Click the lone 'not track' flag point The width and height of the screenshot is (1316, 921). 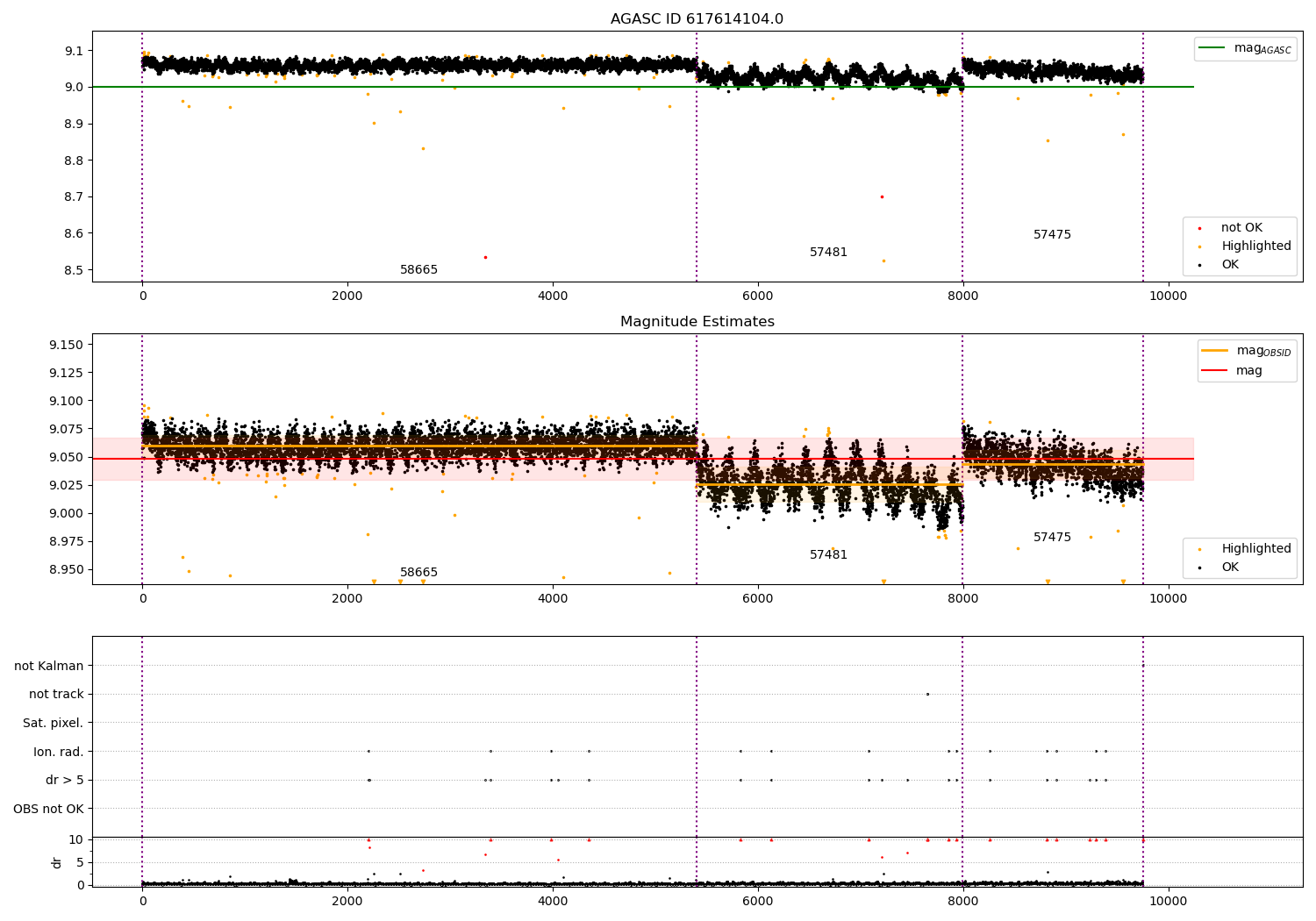(927, 694)
